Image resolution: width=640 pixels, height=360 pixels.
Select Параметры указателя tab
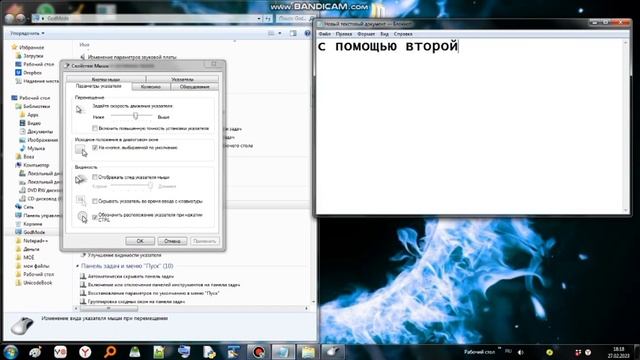pos(98,87)
